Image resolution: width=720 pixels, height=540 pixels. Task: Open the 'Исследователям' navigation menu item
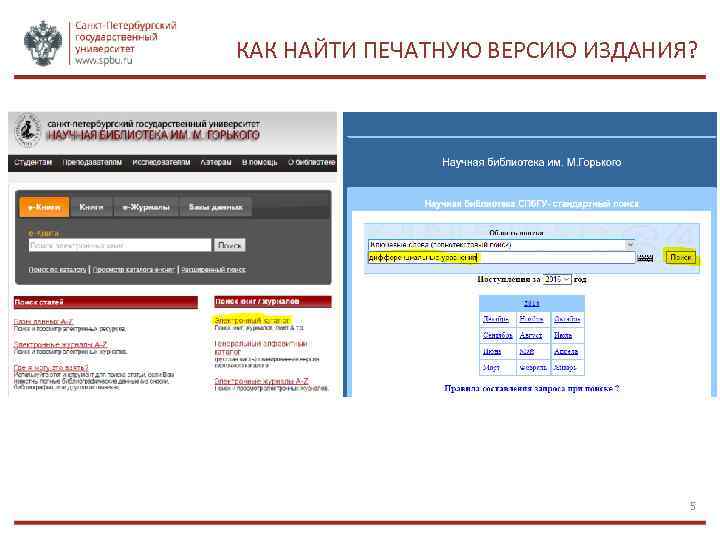pos(161,163)
